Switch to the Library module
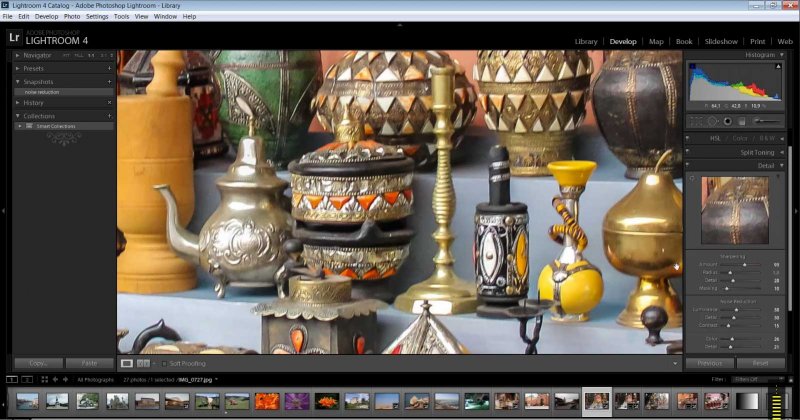This screenshot has width=800, height=420. pos(586,41)
